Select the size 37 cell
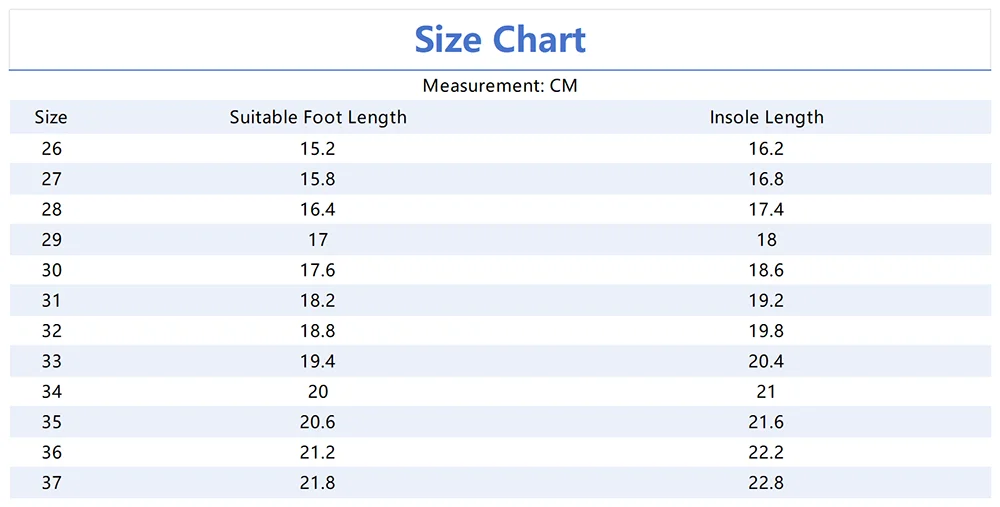Image resolution: width=1000 pixels, height=507 pixels. (51, 483)
